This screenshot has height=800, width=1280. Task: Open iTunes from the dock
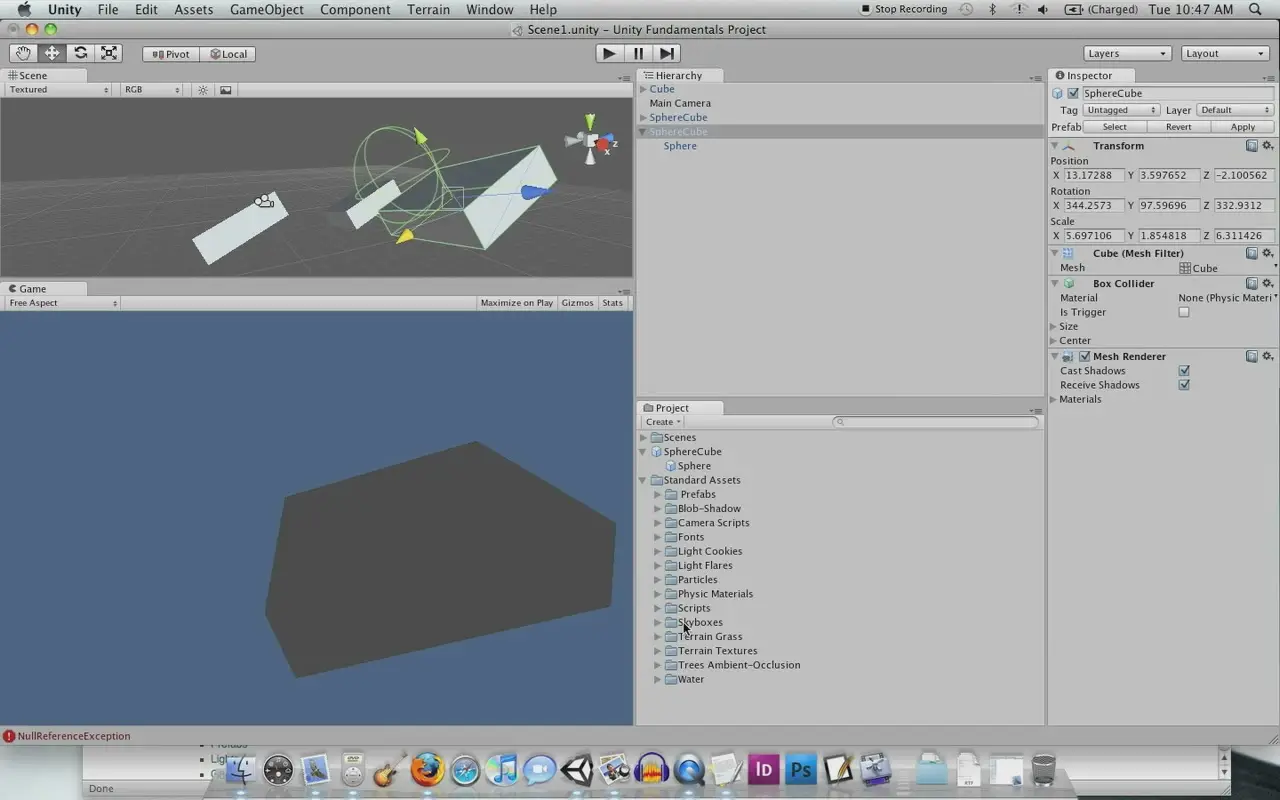click(502, 769)
